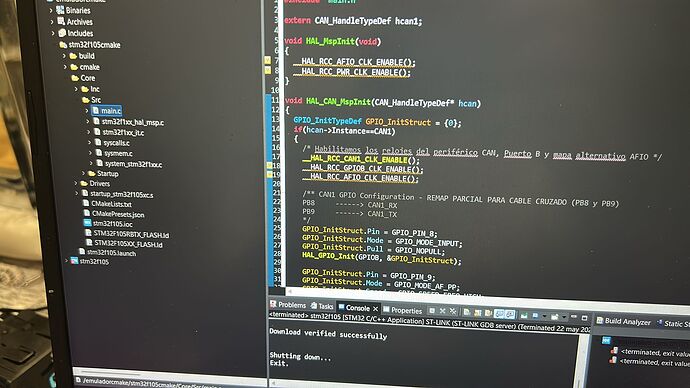690x388 pixels.
Task: Click the Includes icon in project tree
Action: click(x=62, y=33)
